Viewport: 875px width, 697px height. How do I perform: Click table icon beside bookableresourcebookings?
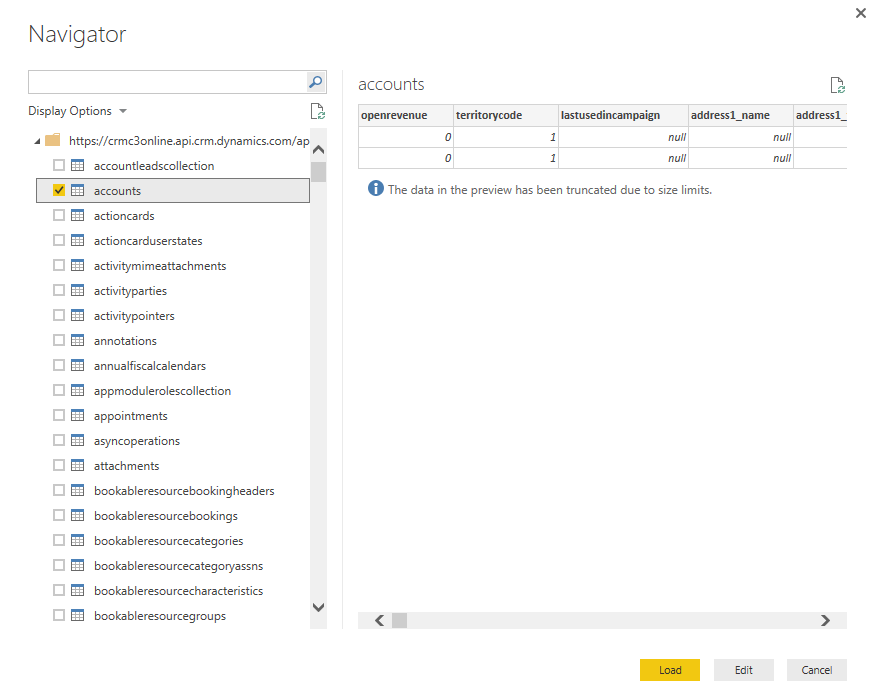click(78, 516)
